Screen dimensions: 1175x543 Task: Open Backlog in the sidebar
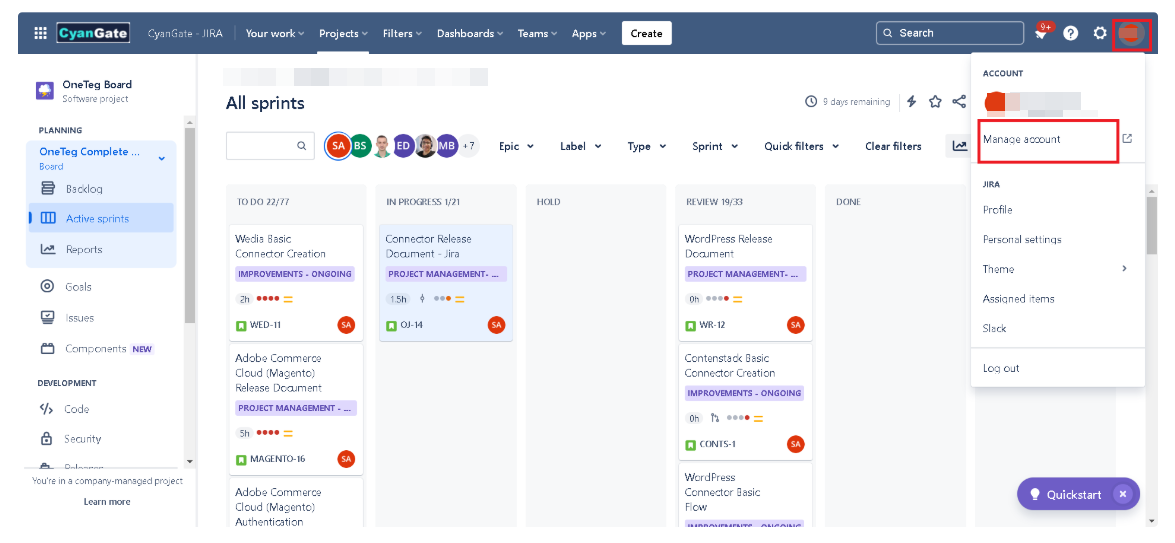pos(84,189)
